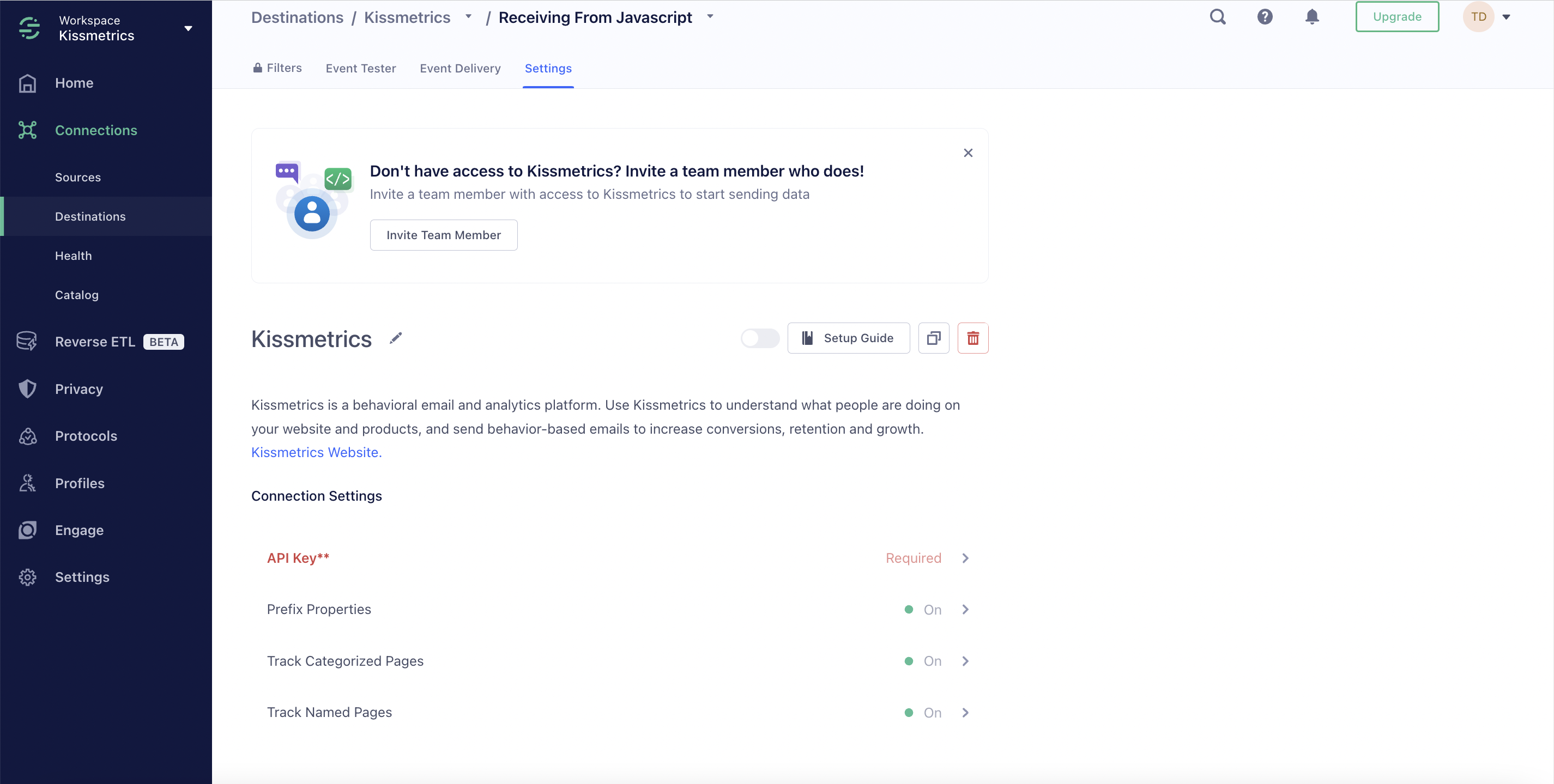The image size is (1554, 784).
Task: Open dropdown next to Kissmetrics breadcrumb
Action: pyautogui.click(x=468, y=17)
